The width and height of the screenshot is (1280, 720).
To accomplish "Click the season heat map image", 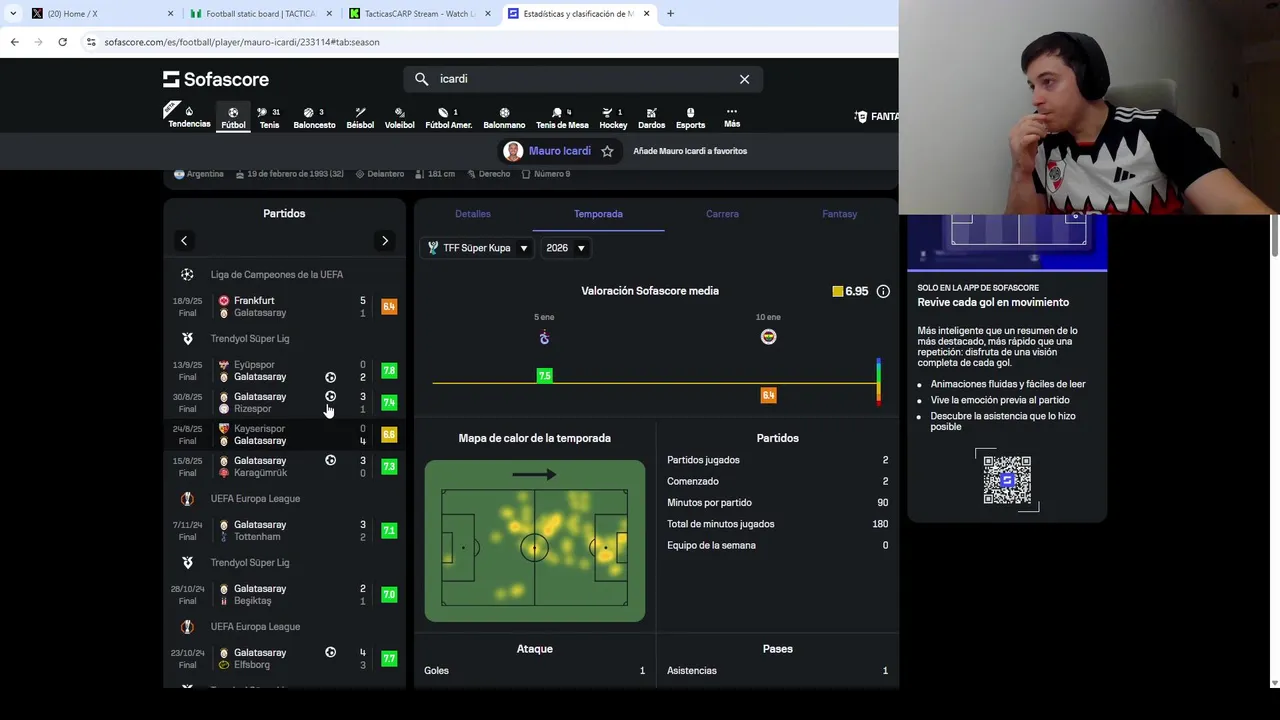I will coord(535,541).
